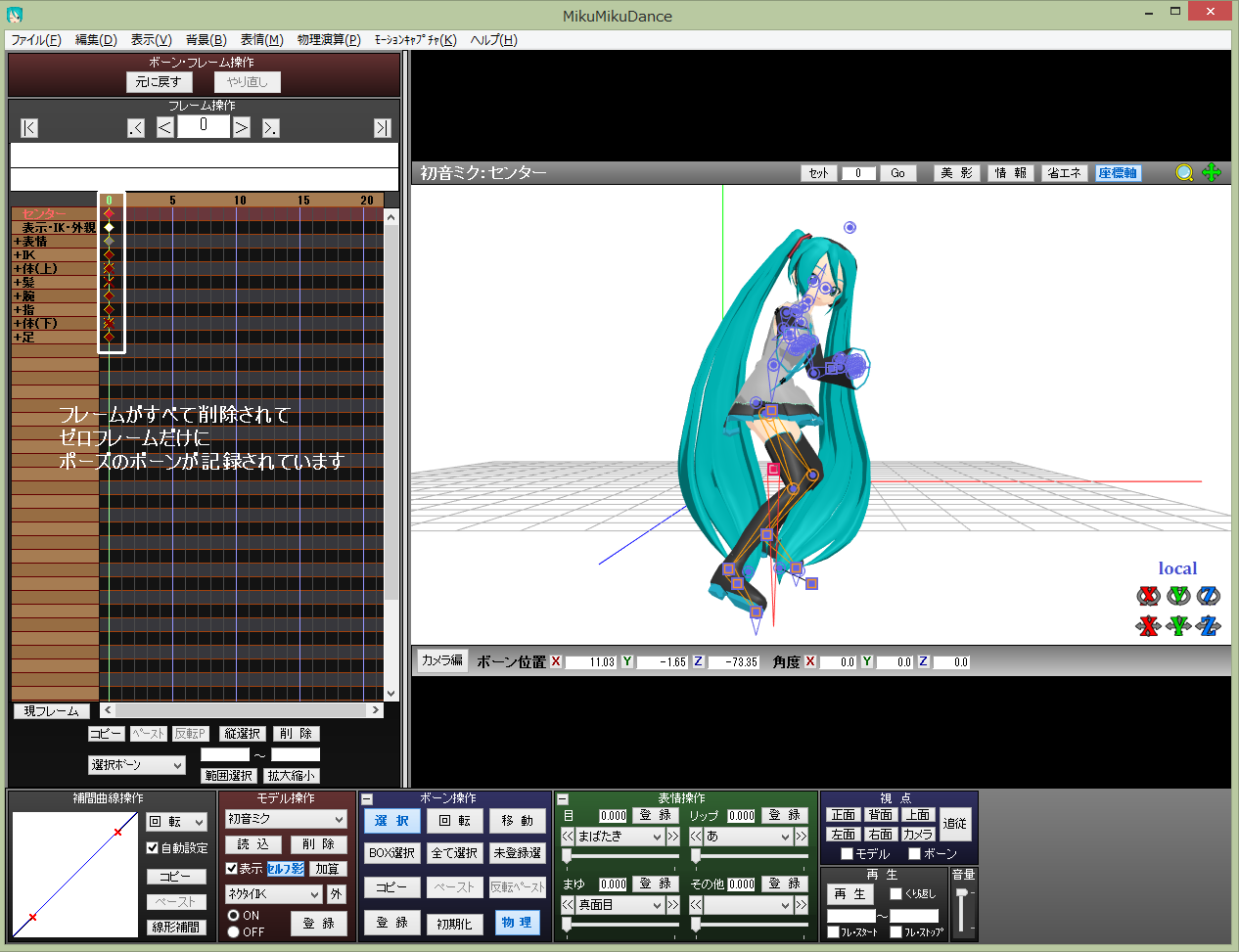Screen dimensions: 1239x952
Task: Click the magnifier view zoom icon
Action: coord(1184,173)
